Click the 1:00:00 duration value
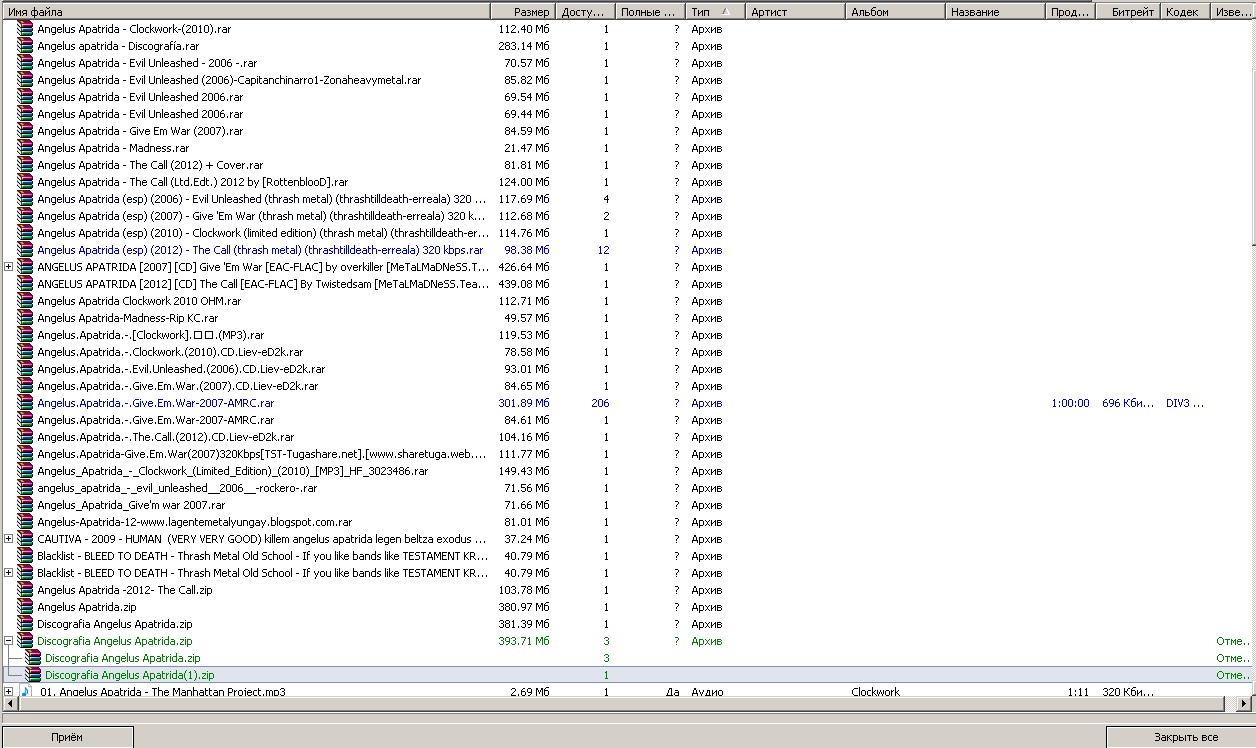The width and height of the screenshot is (1256, 748). (x=1070, y=403)
